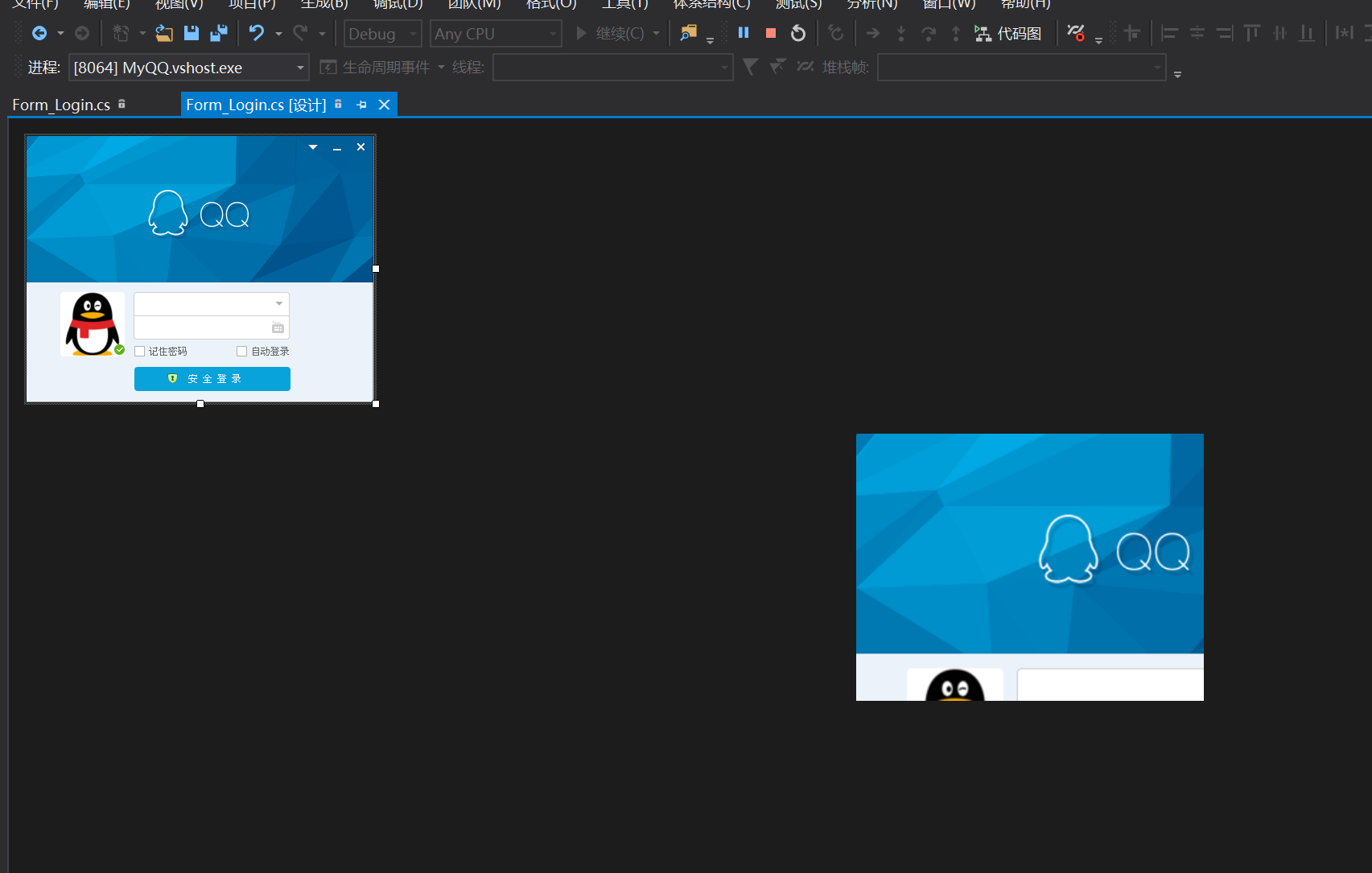The width and height of the screenshot is (1372, 873).
Task: Expand the 生命周期事件 dropdown arrow
Action: click(441, 68)
